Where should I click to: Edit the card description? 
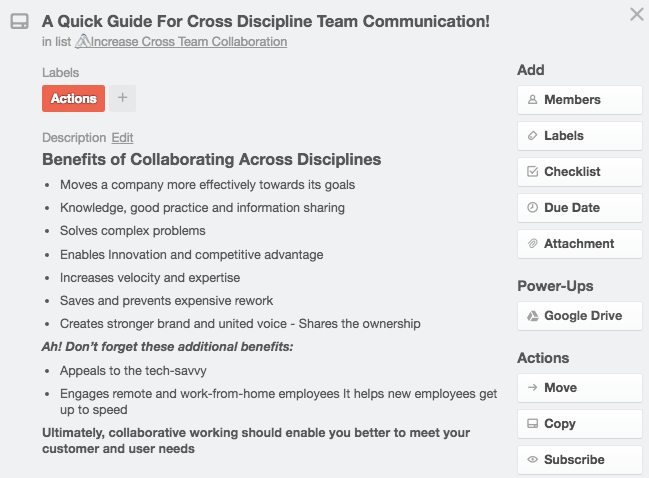122,138
